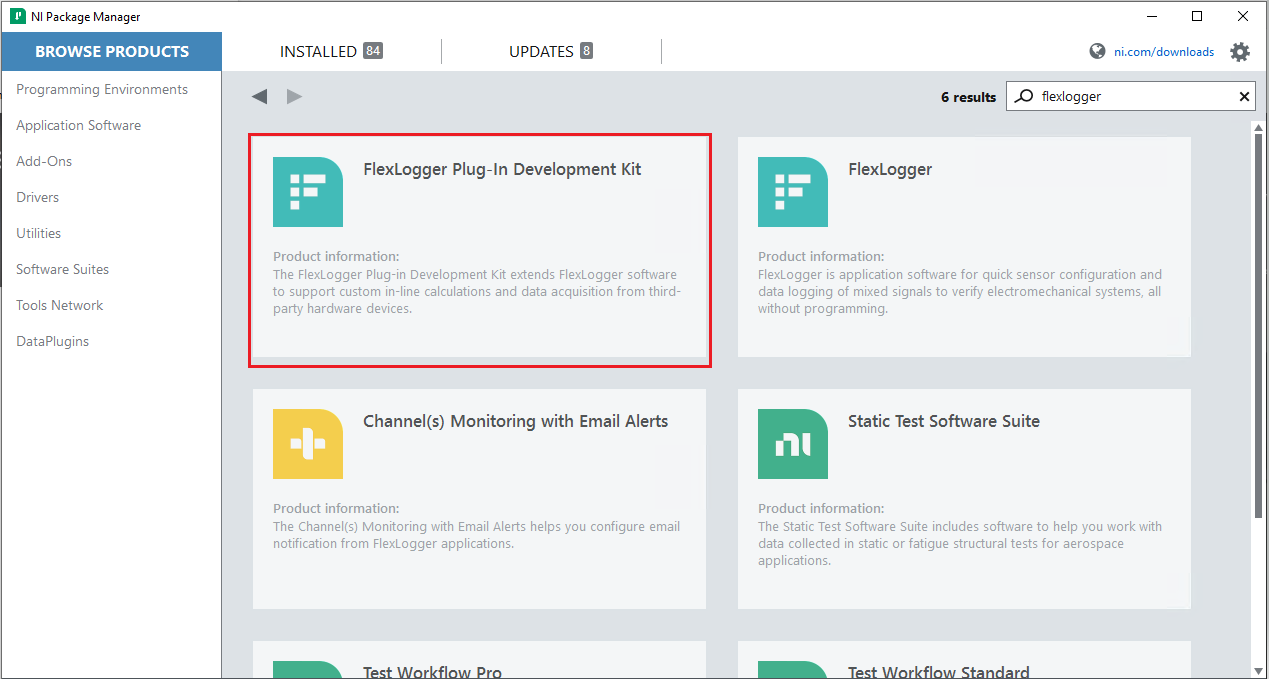
Task: Select Programming Environments category
Action: pyautogui.click(x=102, y=89)
